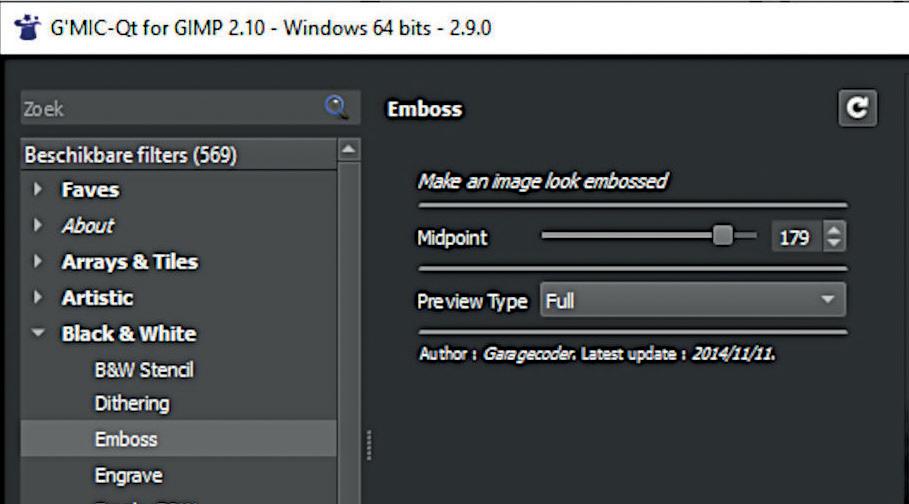Click the Midpoint label
This screenshot has height=504, width=909.
(452, 237)
